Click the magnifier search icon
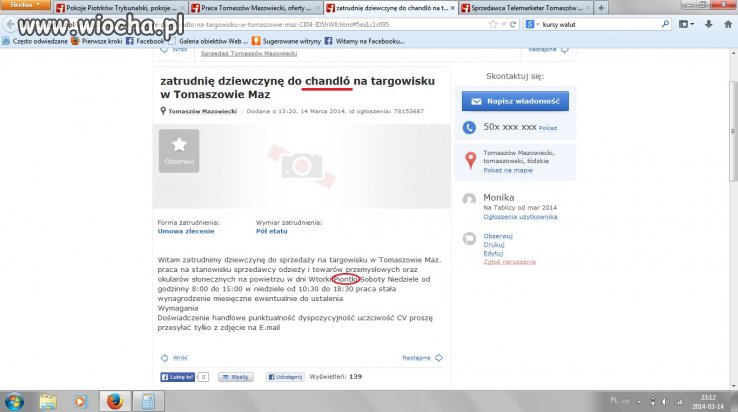The height and width of the screenshot is (412, 738). (665, 24)
